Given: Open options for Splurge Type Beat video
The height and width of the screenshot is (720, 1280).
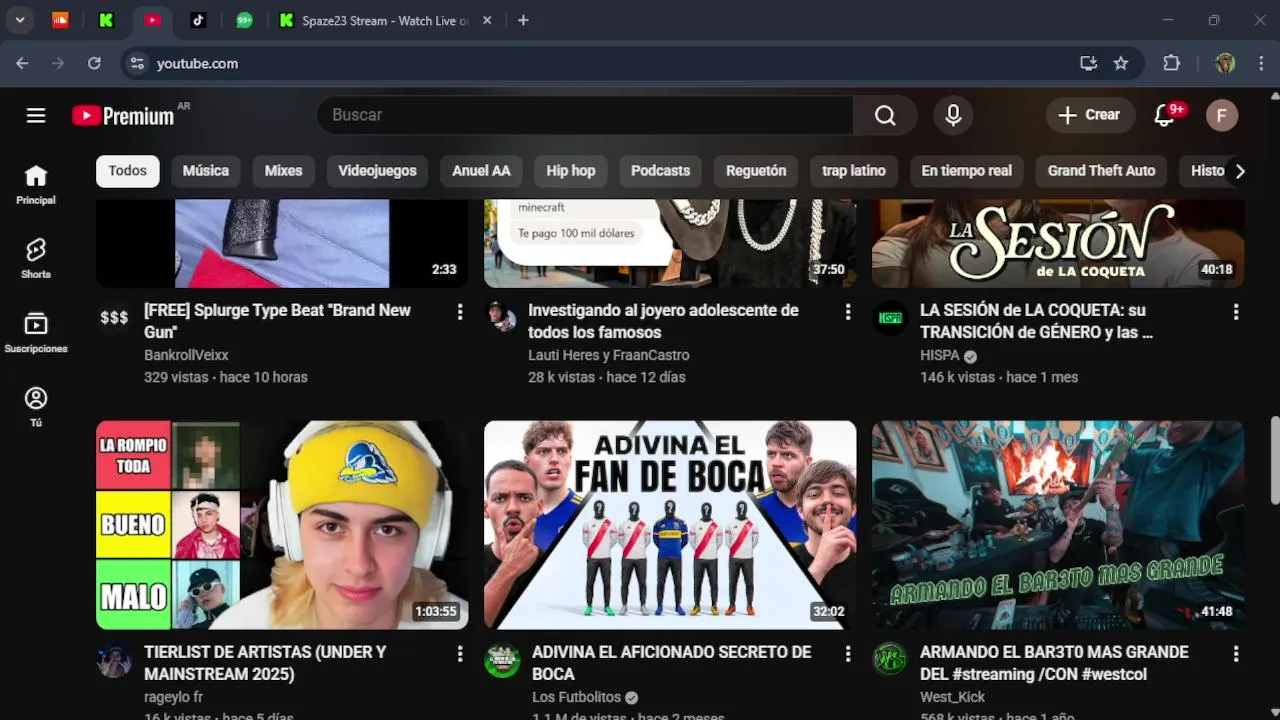Looking at the screenshot, I should (x=460, y=312).
